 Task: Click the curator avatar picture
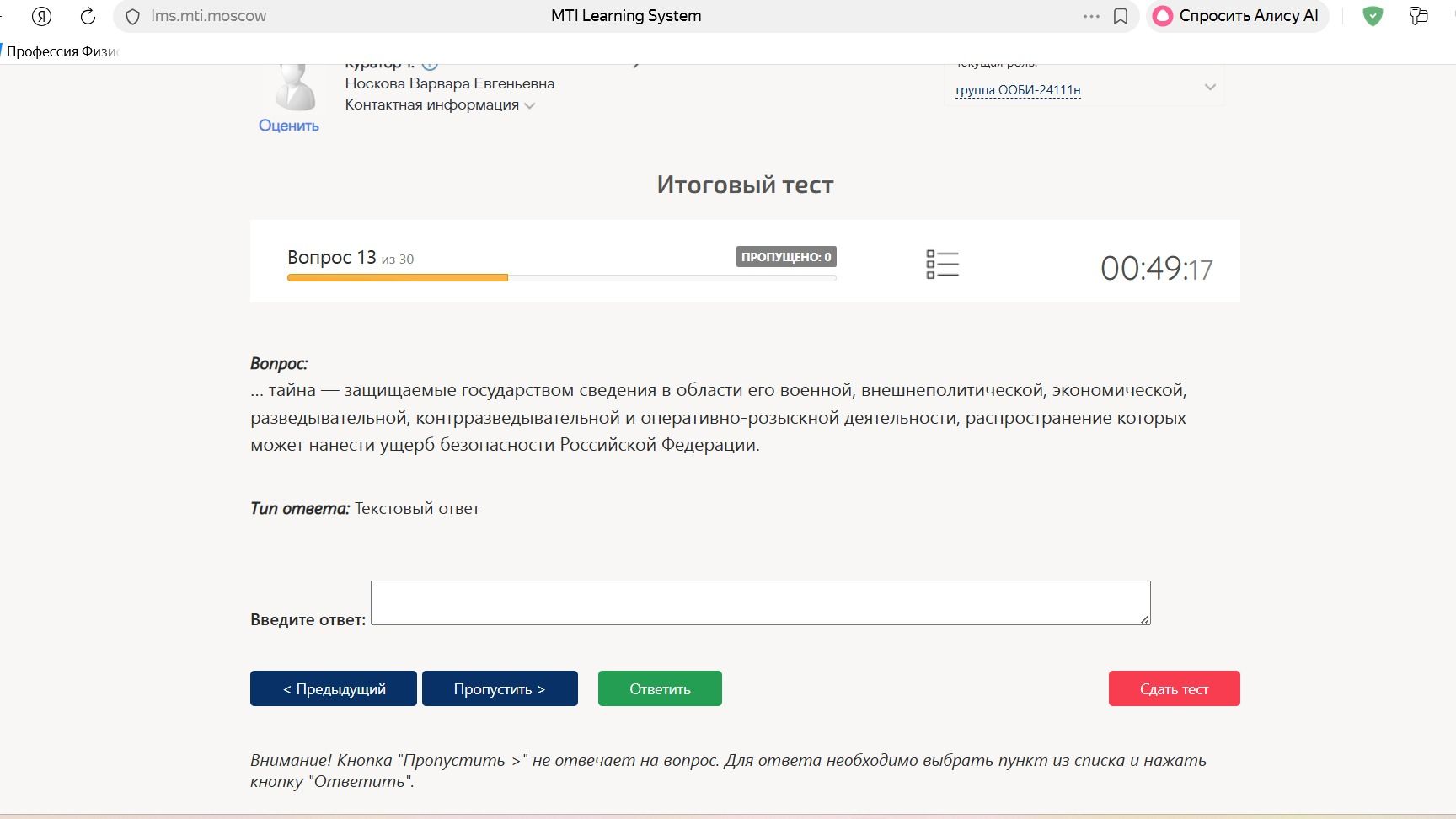296,88
